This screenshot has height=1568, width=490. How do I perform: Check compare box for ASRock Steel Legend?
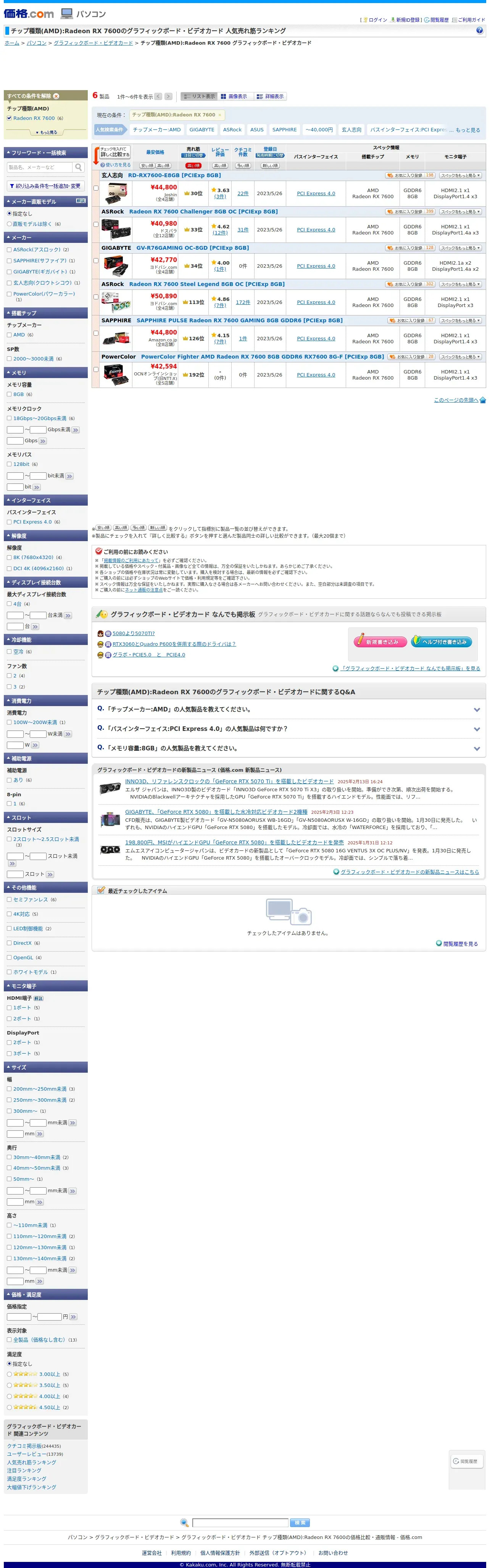pyautogui.click(x=96, y=297)
